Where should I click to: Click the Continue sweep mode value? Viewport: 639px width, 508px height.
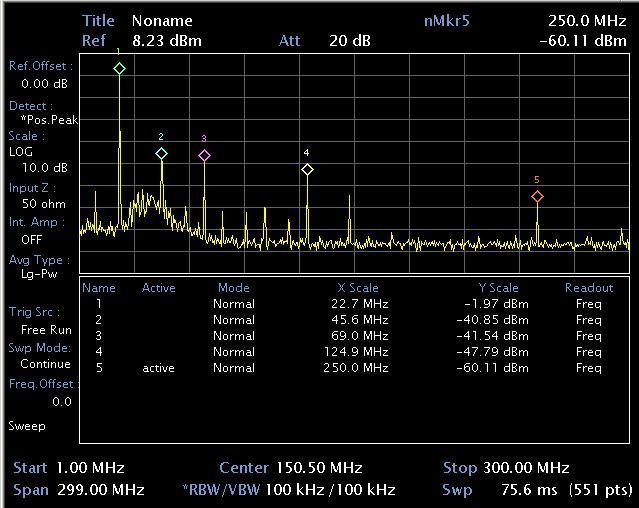pyautogui.click(x=46, y=364)
